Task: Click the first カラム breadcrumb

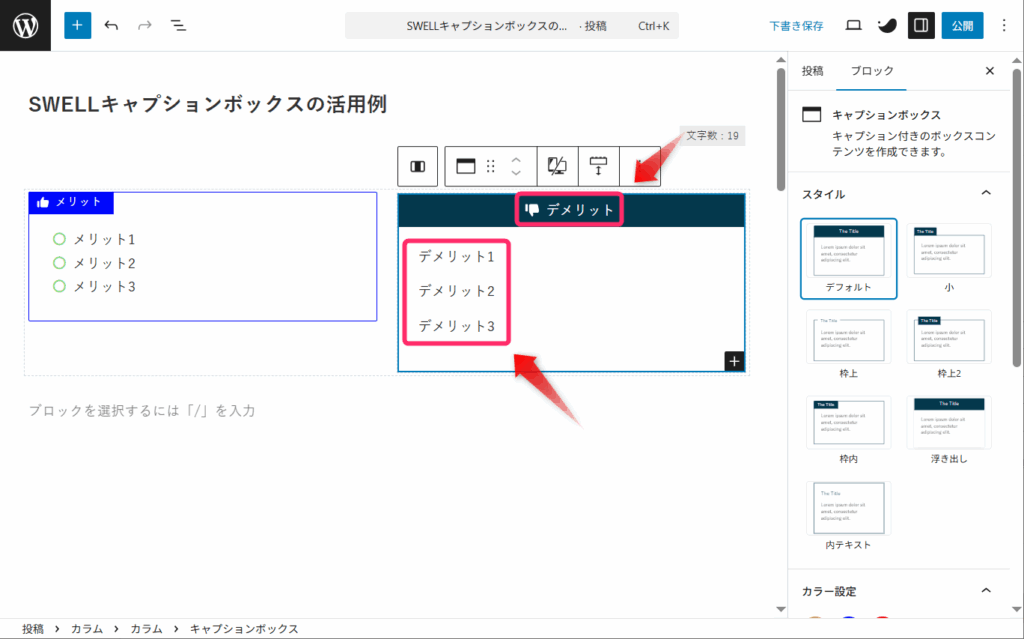Action: [x=87, y=629]
